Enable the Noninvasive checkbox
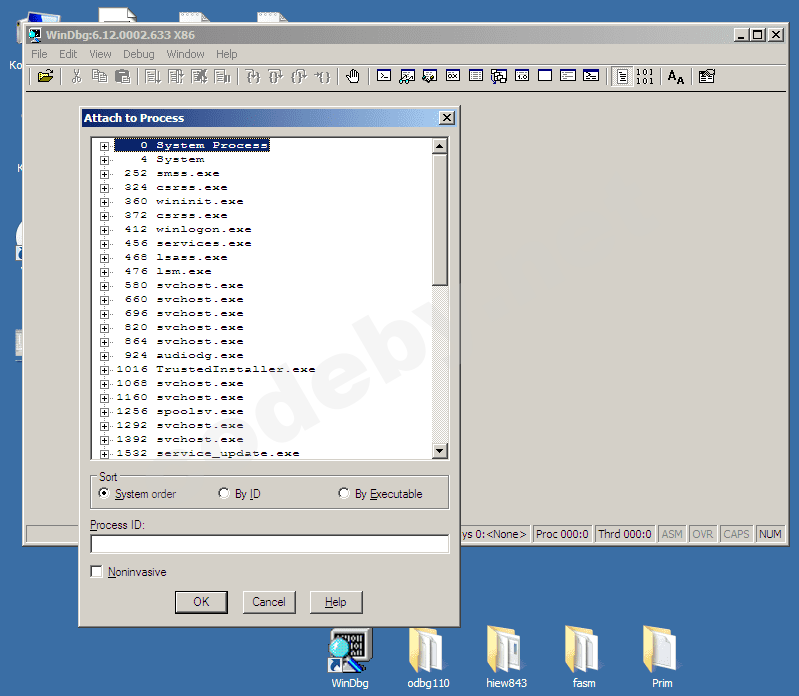 [x=97, y=572]
